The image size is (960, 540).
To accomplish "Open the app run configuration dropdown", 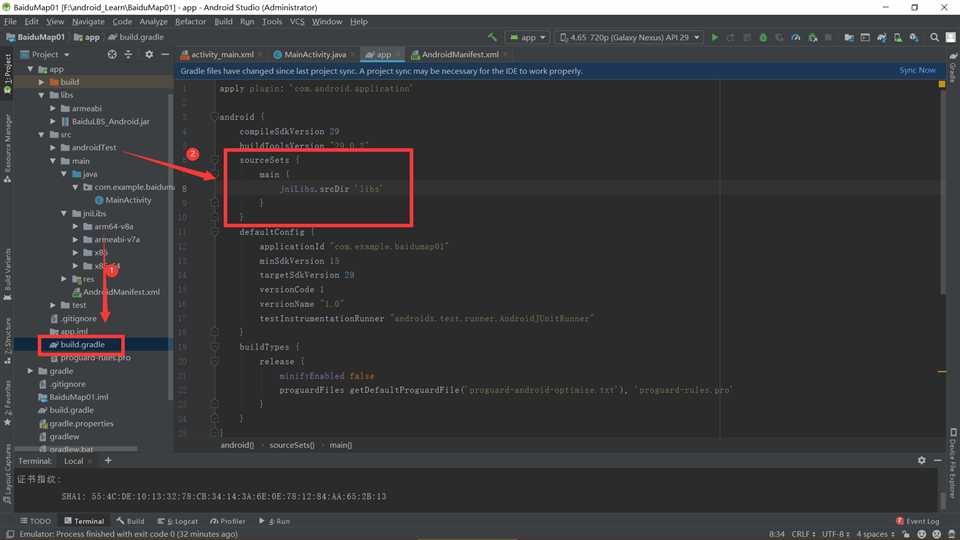I will tap(527, 37).
